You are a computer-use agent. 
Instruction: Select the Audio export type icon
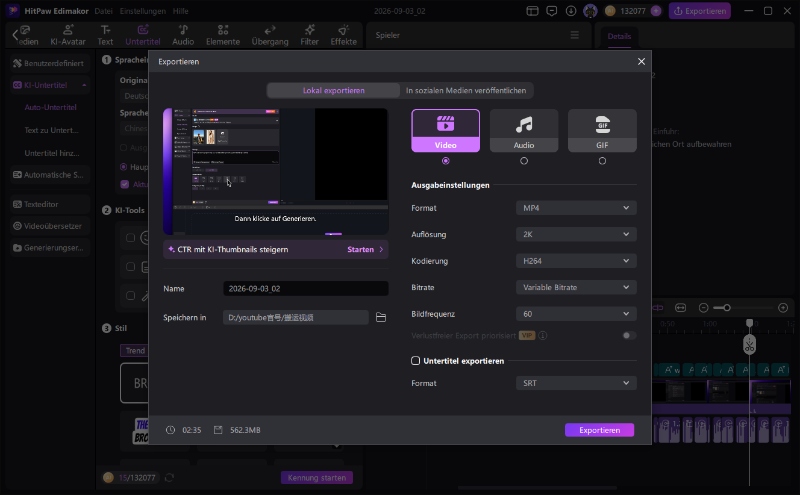tap(524, 131)
